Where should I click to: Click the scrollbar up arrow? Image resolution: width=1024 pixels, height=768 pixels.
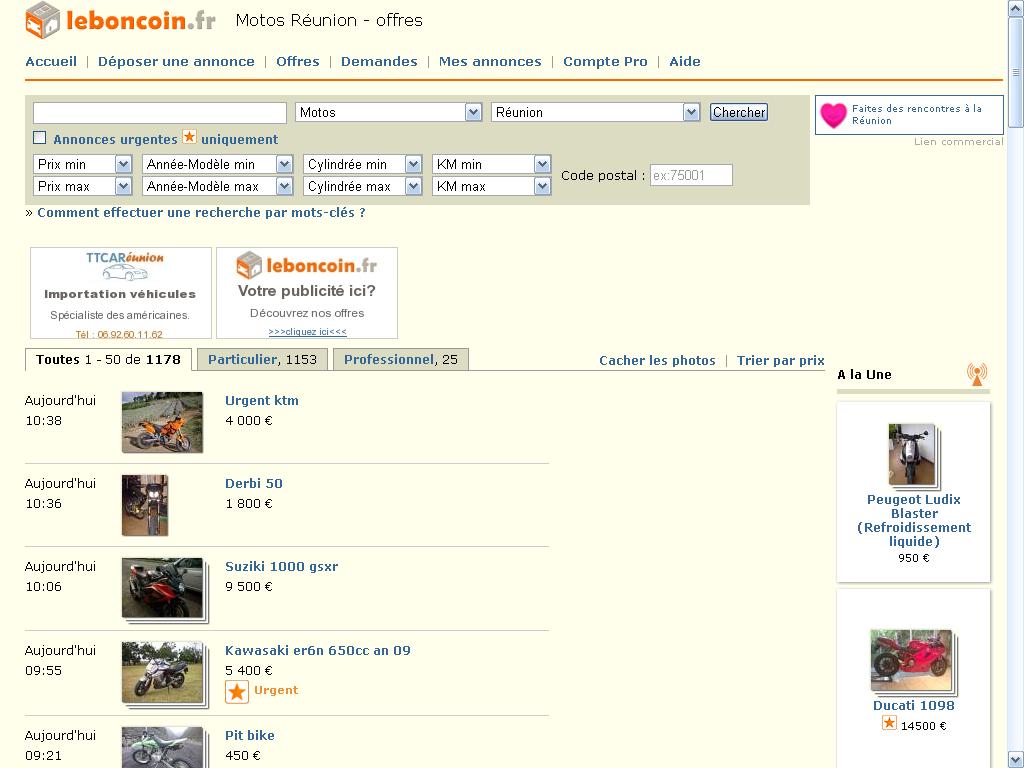click(x=1016, y=8)
